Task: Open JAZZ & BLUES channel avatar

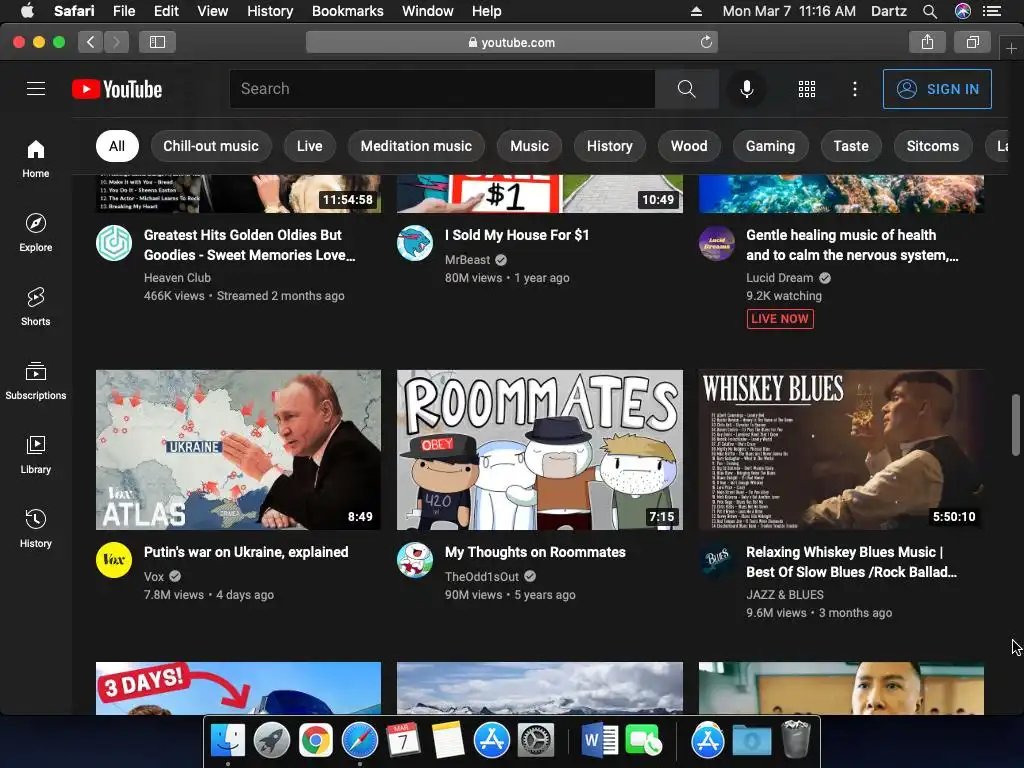Action: pyautogui.click(x=717, y=560)
